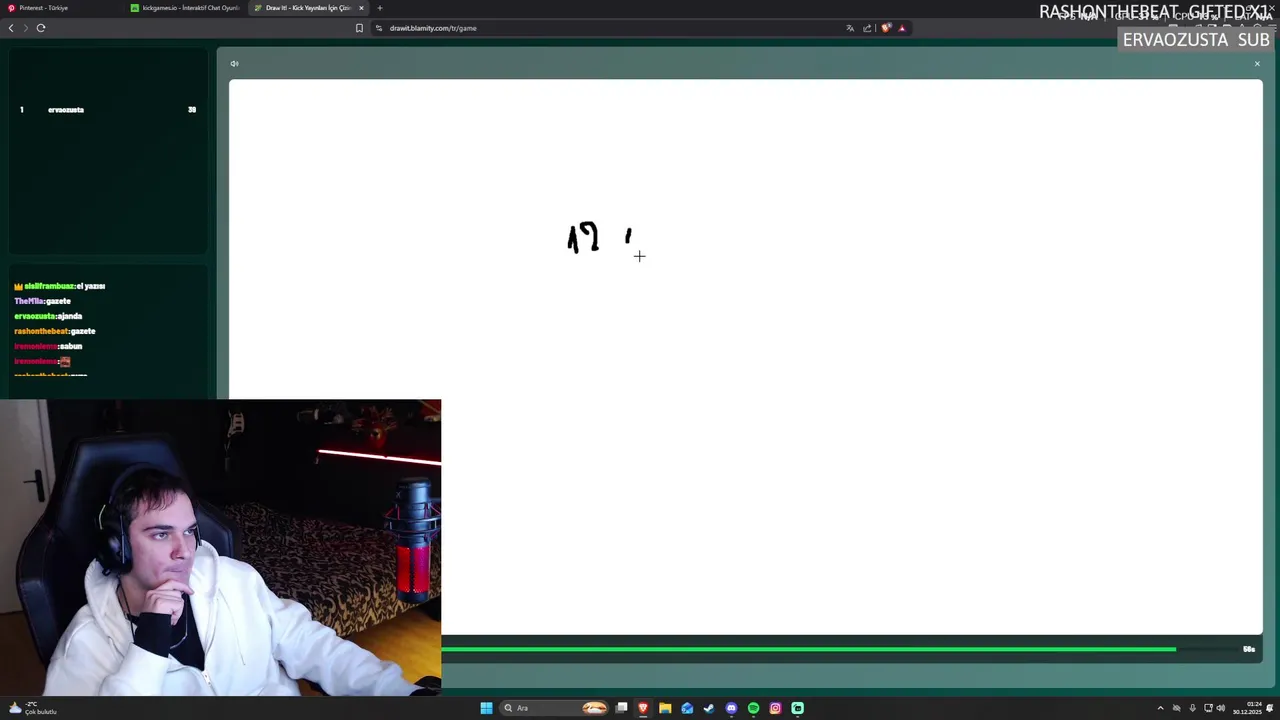Open the notifications bell icon
Viewport: 1280px width, 720px height.
click(x=1271, y=708)
